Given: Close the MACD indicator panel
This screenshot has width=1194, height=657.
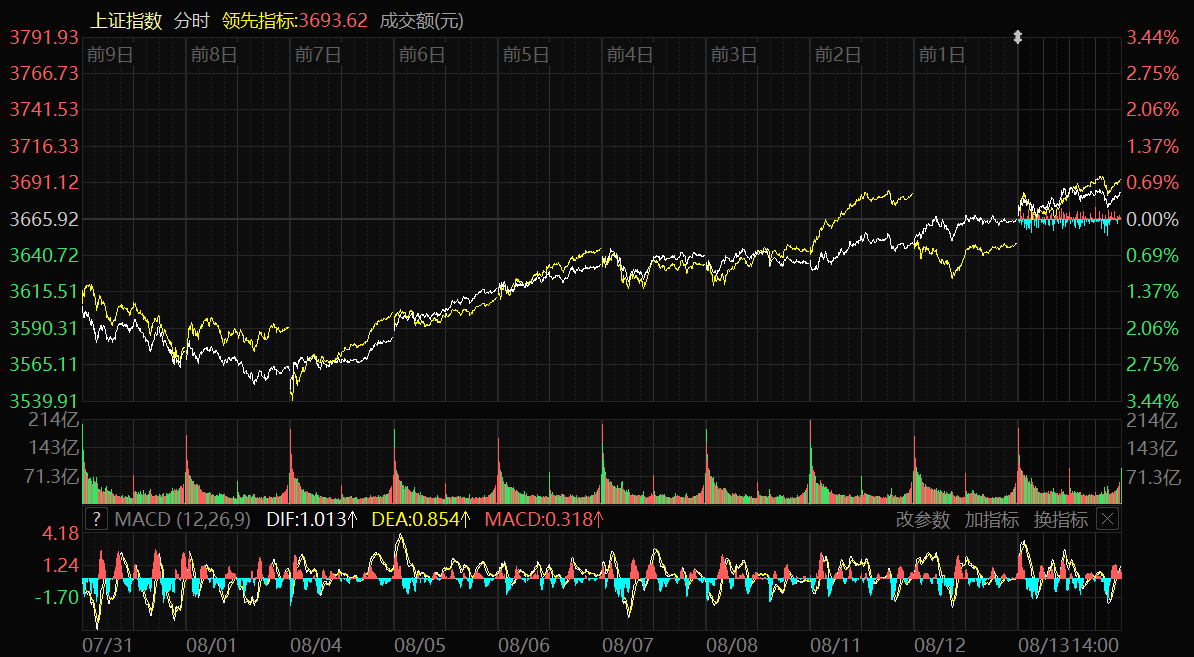Looking at the screenshot, I should [1107, 519].
